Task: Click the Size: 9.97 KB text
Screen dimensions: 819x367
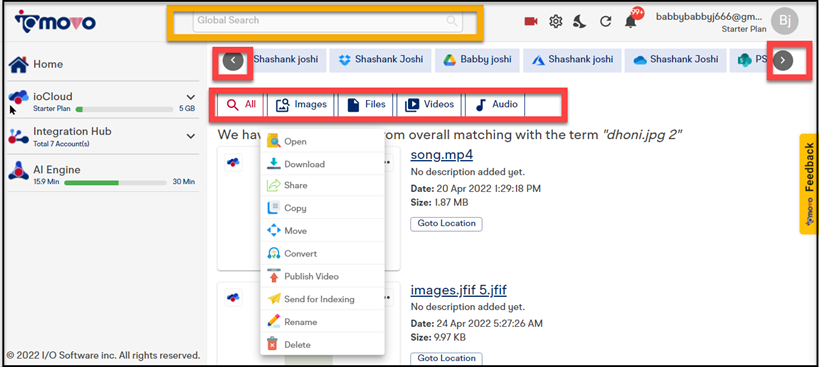Action: coord(438,337)
